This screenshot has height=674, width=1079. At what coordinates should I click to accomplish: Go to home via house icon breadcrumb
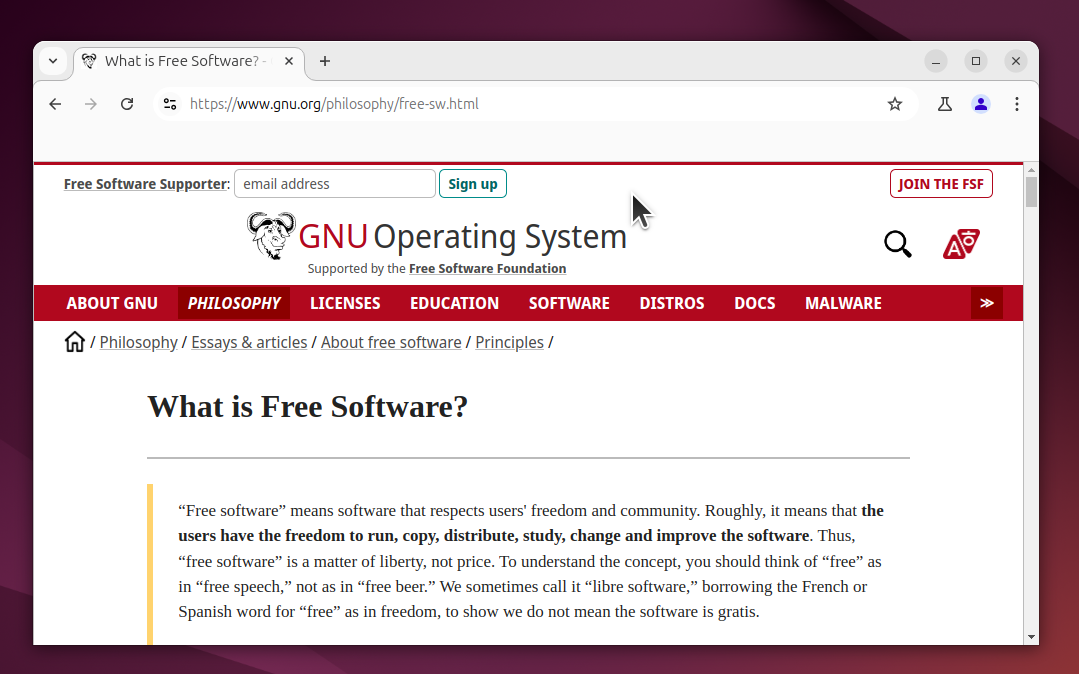point(74,341)
